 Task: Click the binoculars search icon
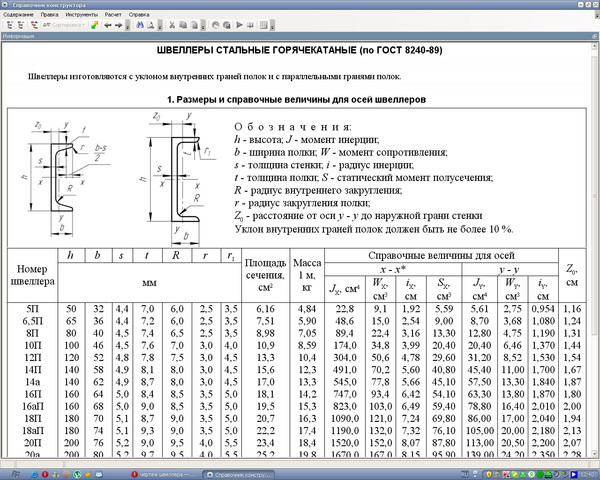(x=138, y=24)
